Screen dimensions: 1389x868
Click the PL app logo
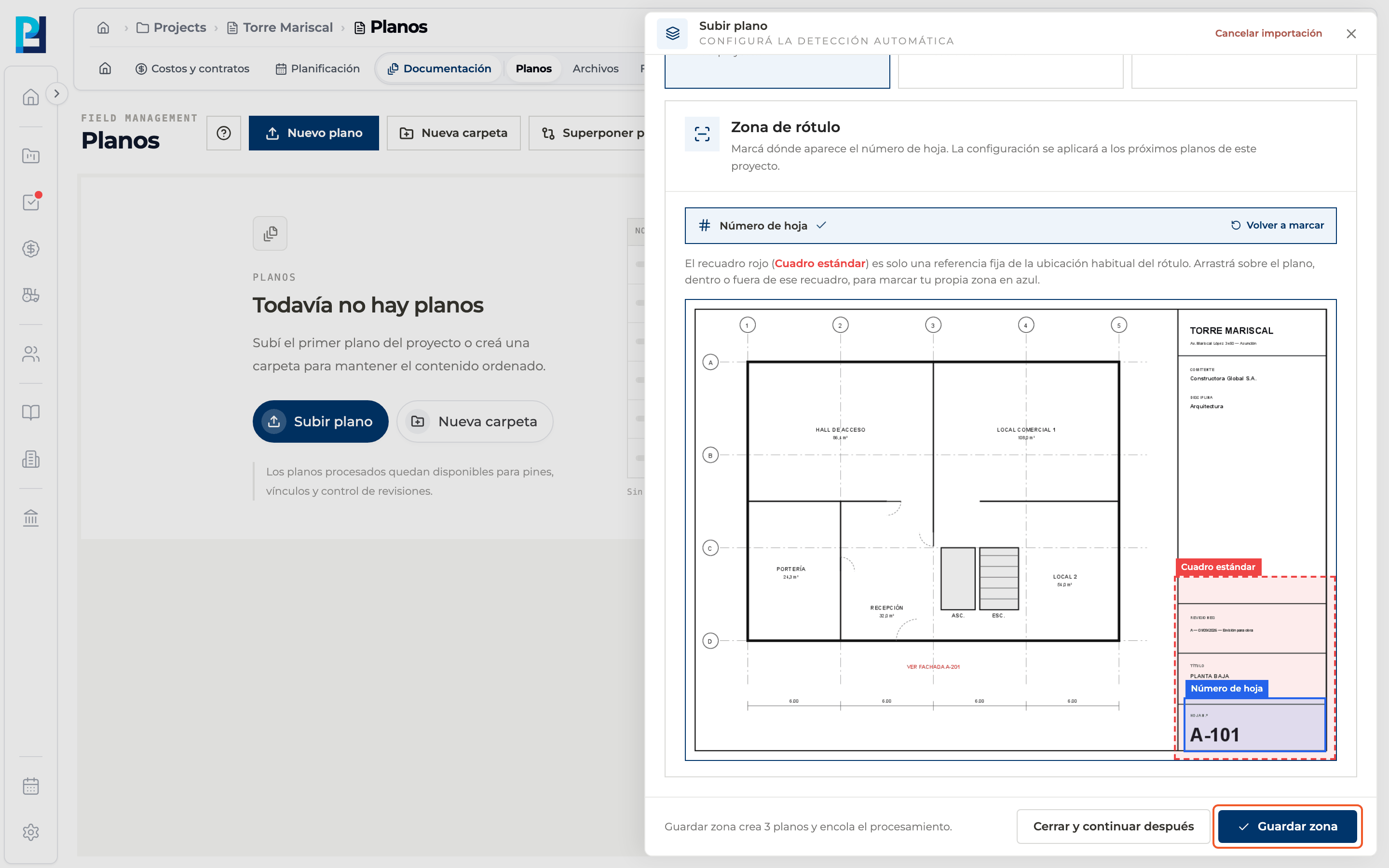(x=30, y=34)
